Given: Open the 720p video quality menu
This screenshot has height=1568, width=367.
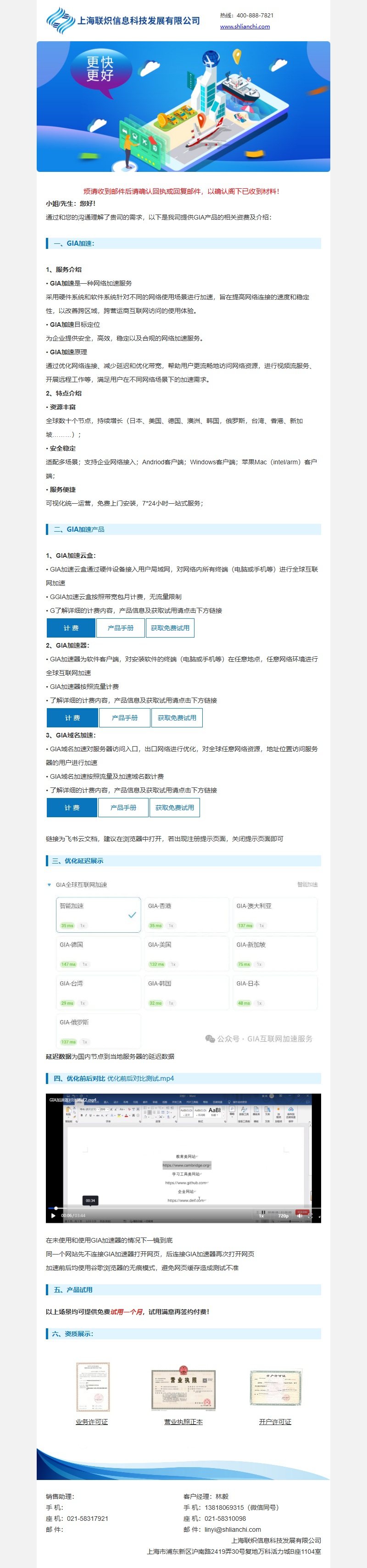Looking at the screenshot, I should [x=284, y=1216].
